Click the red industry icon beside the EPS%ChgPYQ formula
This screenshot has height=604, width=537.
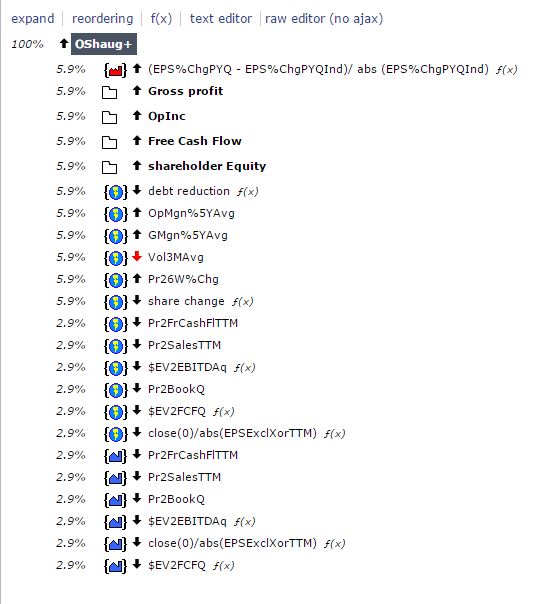pyautogui.click(x=116, y=70)
